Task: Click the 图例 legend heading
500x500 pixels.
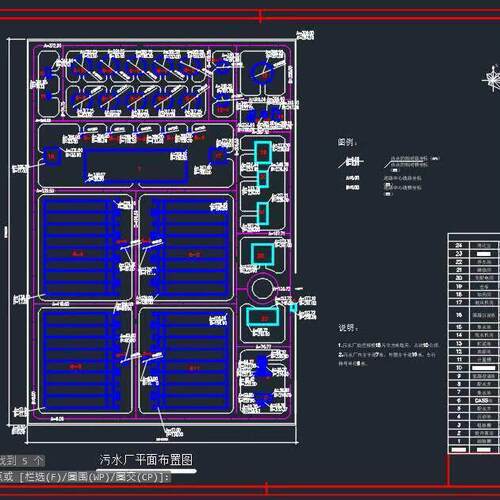Action: (x=347, y=142)
